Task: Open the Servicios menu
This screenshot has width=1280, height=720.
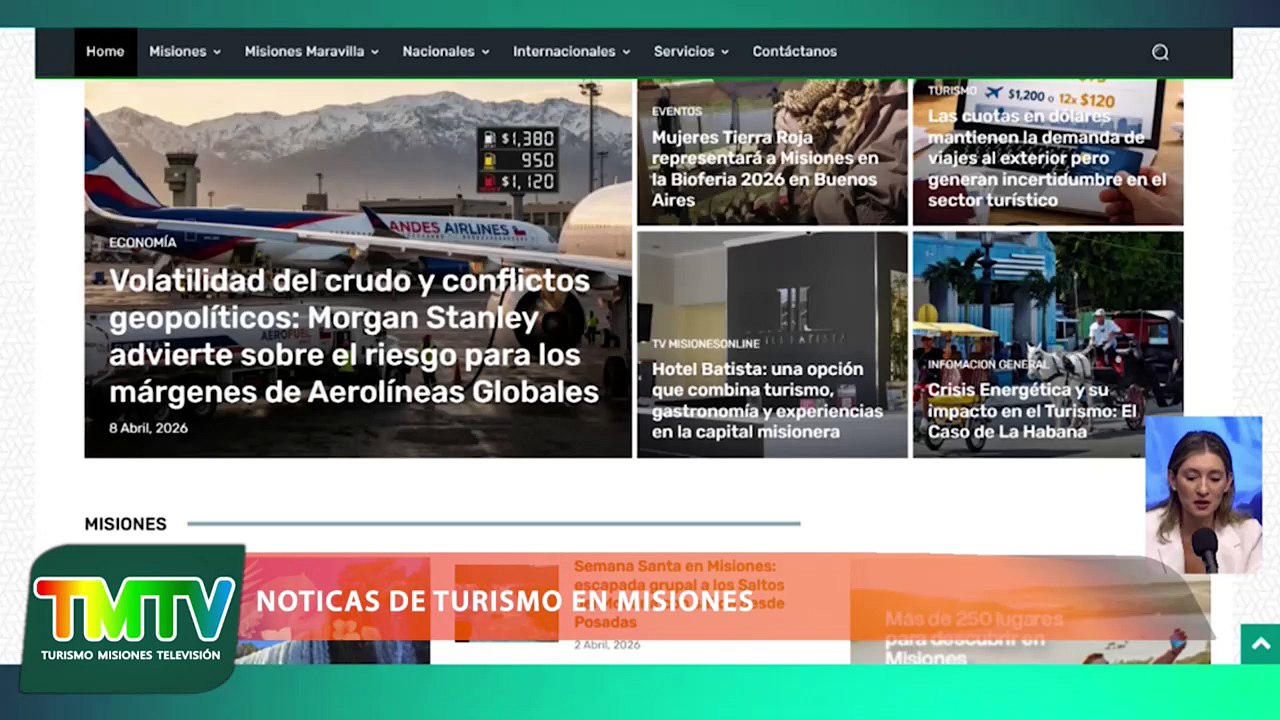Action: point(684,52)
